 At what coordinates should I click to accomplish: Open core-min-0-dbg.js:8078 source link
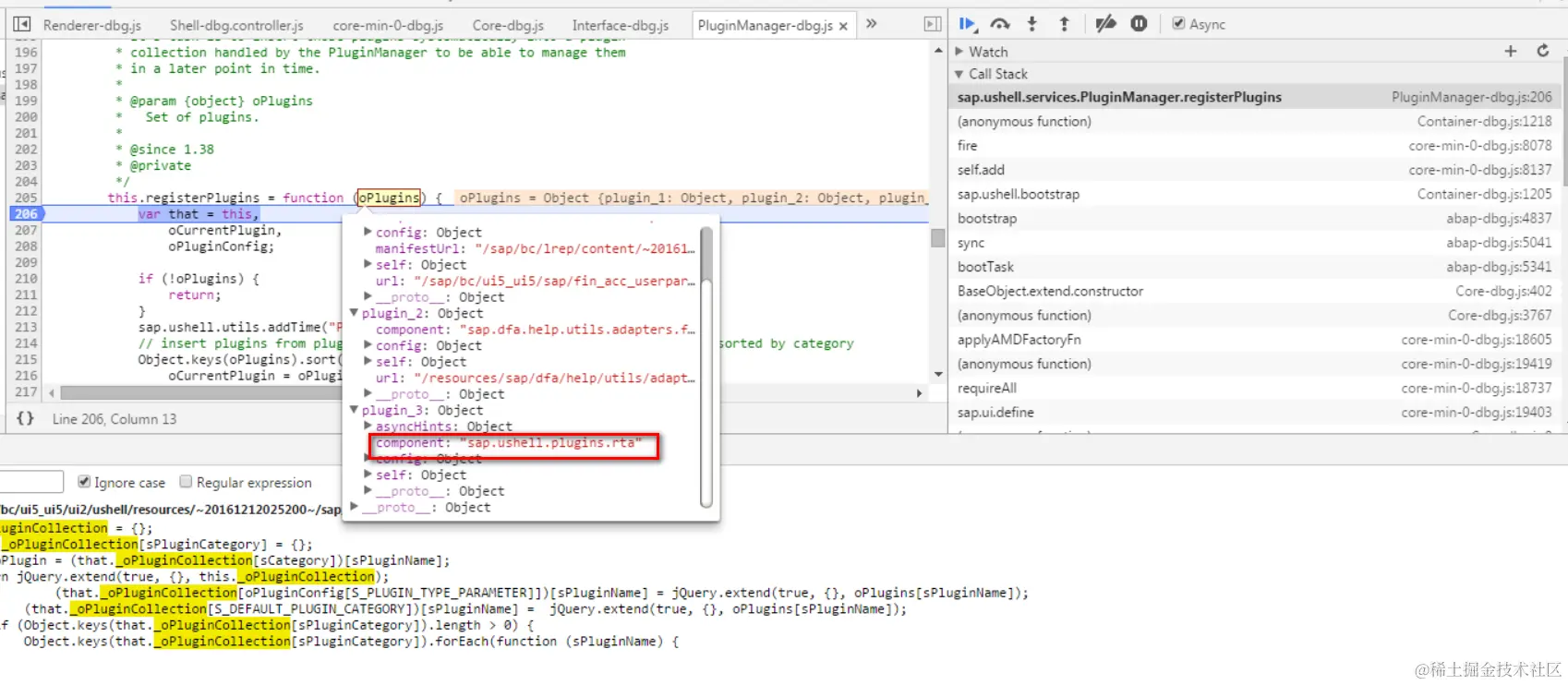tap(1479, 145)
